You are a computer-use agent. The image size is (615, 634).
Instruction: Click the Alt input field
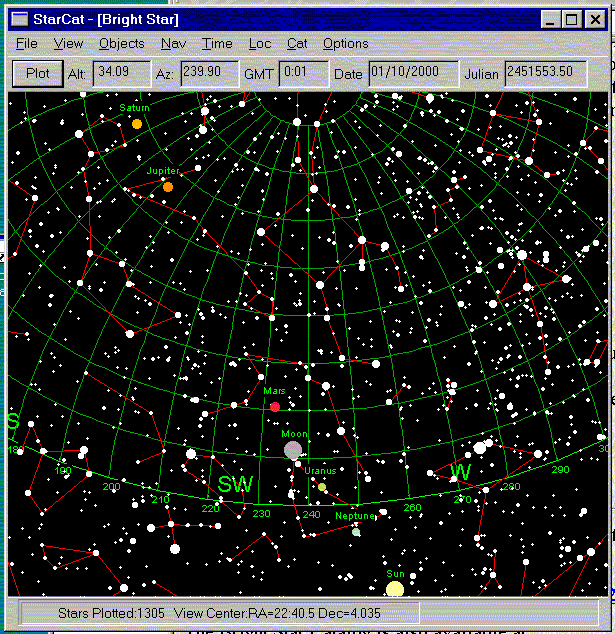point(122,73)
